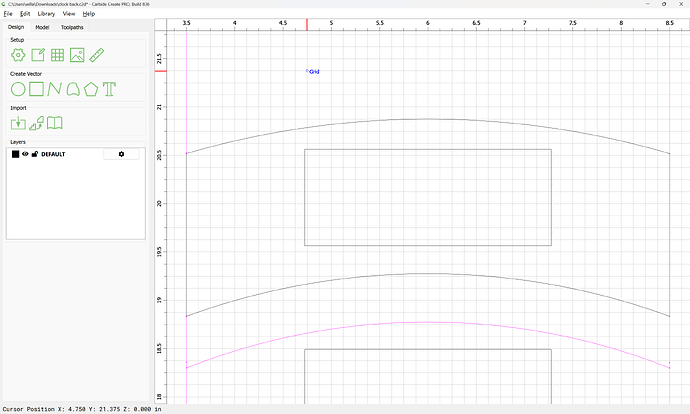The image size is (690, 414).
Task: Click the resize document icon in Setup
Action: [x=38, y=55]
